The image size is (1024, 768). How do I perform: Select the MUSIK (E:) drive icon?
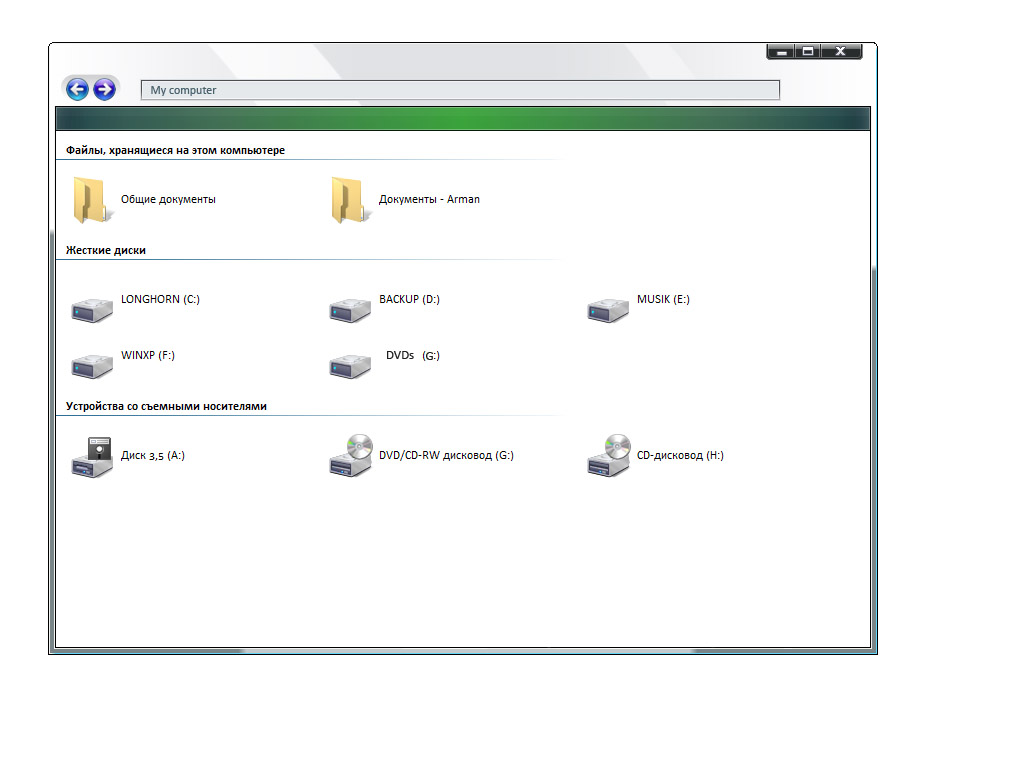(x=607, y=310)
